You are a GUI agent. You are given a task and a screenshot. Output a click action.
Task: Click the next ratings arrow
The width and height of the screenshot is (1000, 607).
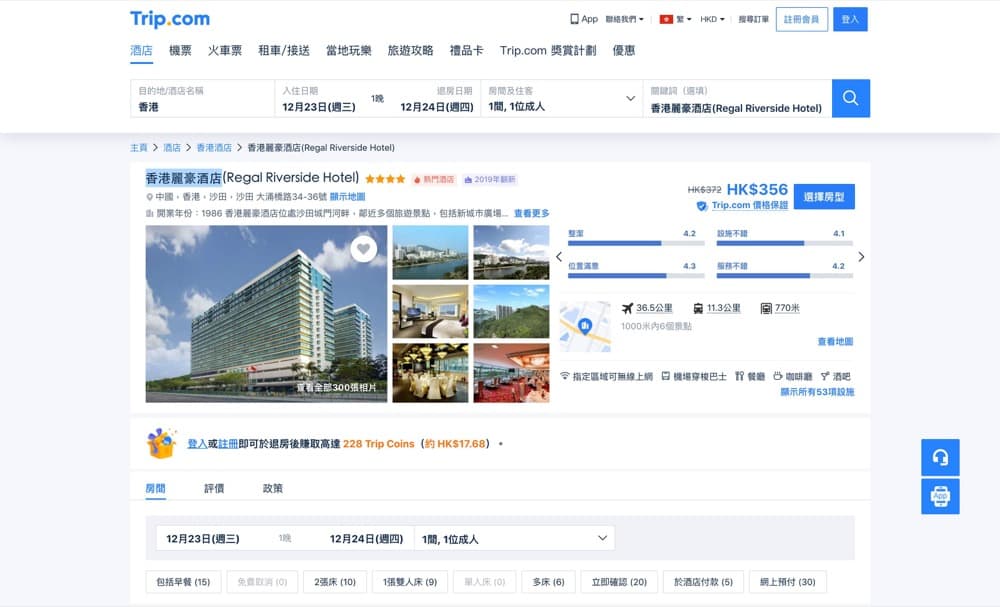[861, 257]
